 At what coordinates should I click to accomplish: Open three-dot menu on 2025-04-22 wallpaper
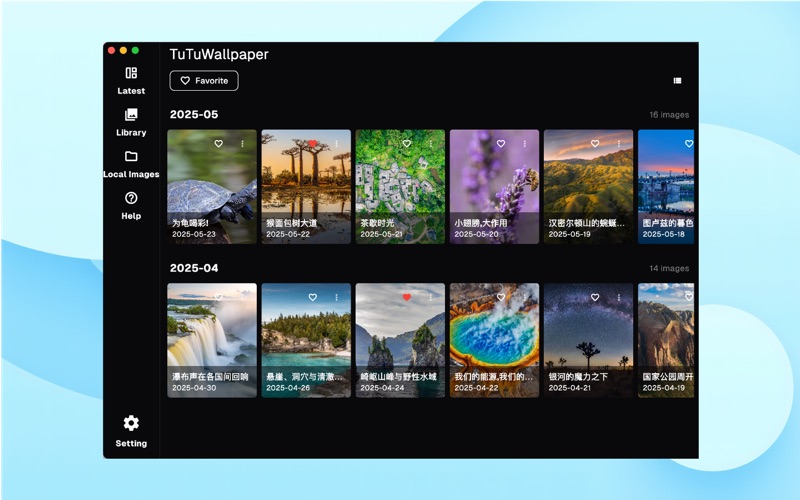[525, 297]
